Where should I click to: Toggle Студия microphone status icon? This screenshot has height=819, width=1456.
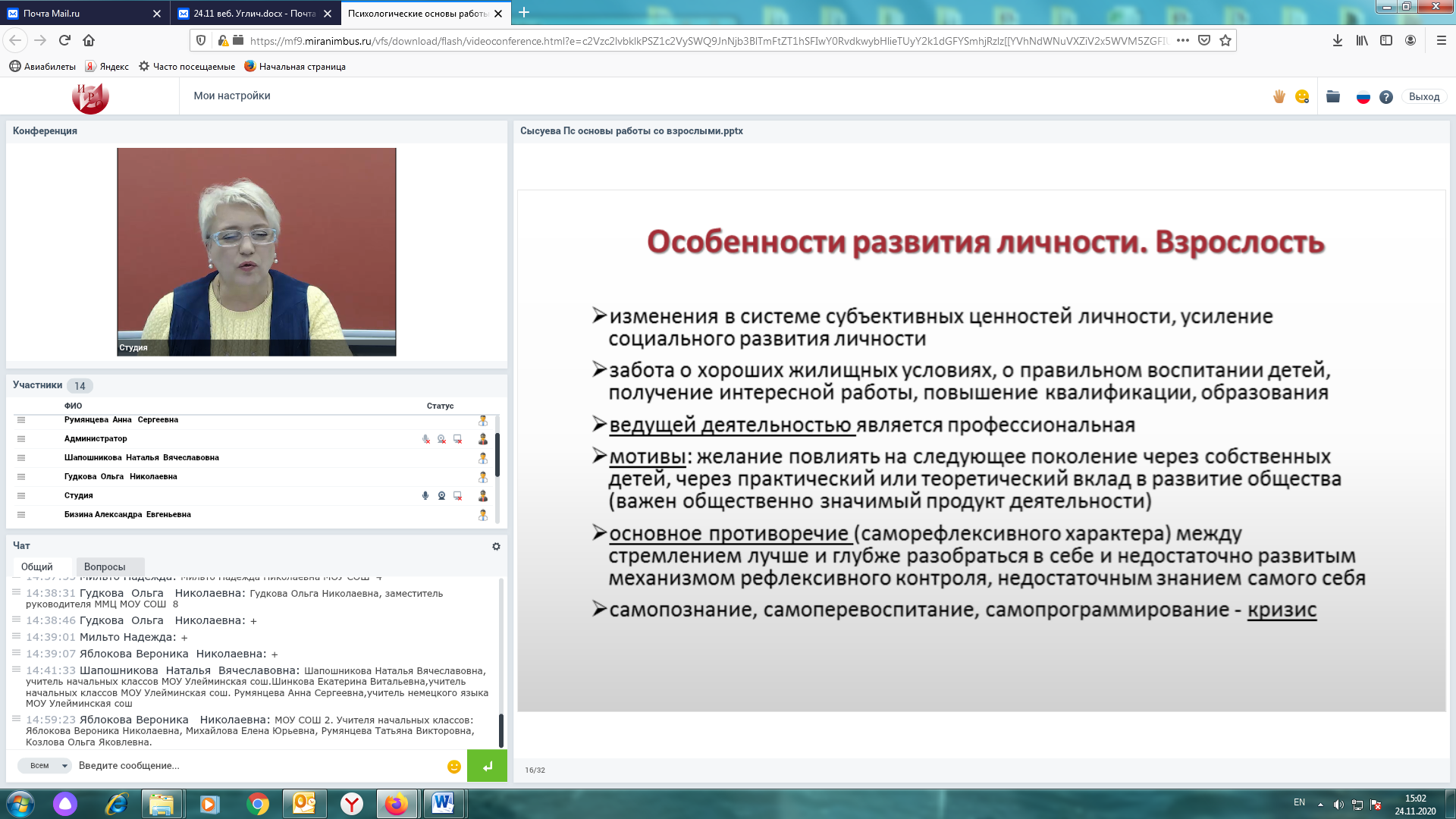click(425, 496)
